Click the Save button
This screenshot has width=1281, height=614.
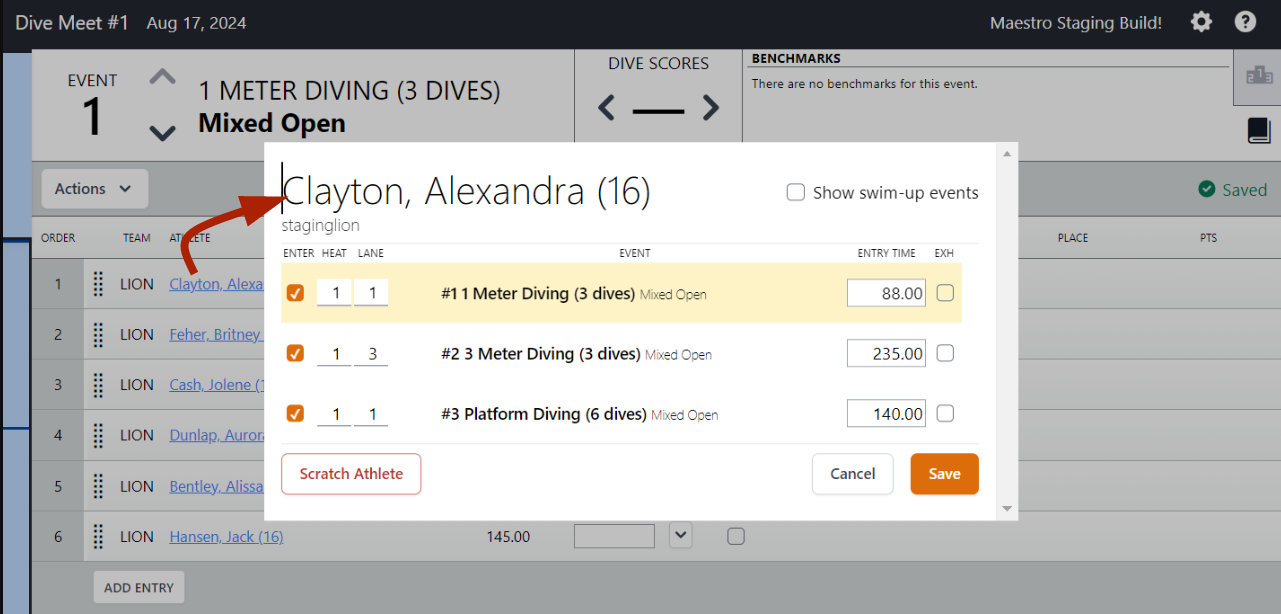coord(944,474)
